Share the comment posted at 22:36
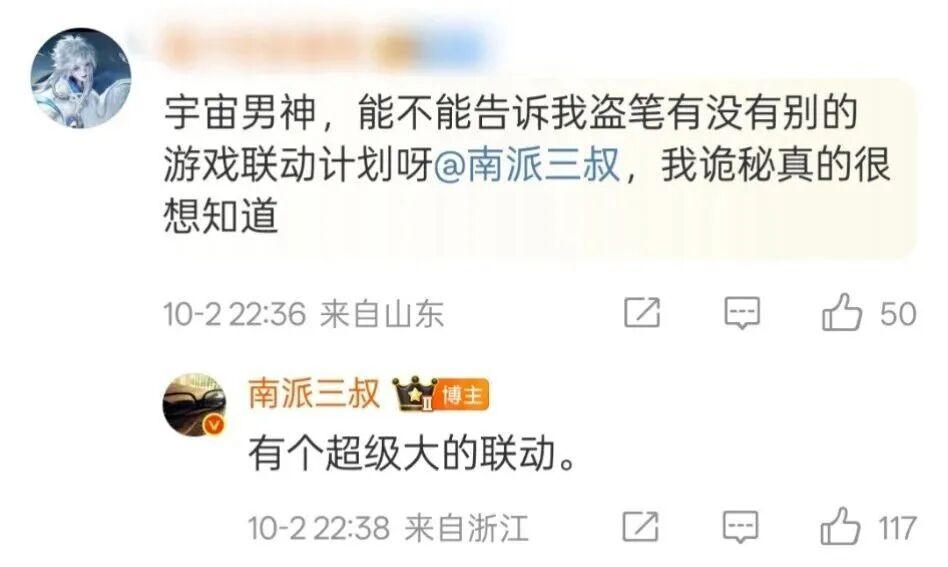The image size is (948, 567). tap(641, 313)
